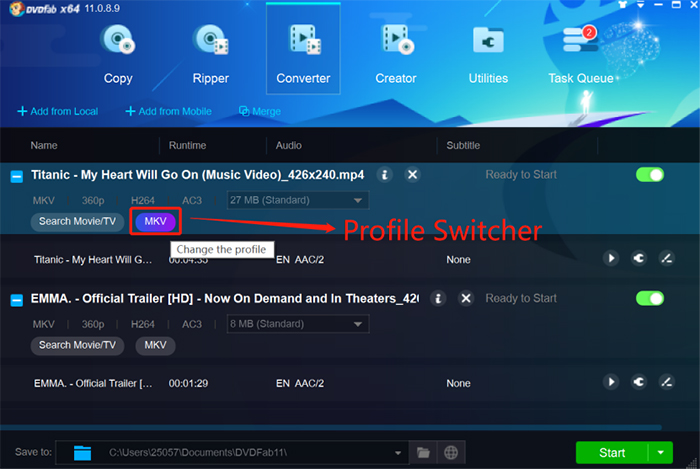
Task: Open the skin shirt icon in title bar
Action: tap(623, 4)
